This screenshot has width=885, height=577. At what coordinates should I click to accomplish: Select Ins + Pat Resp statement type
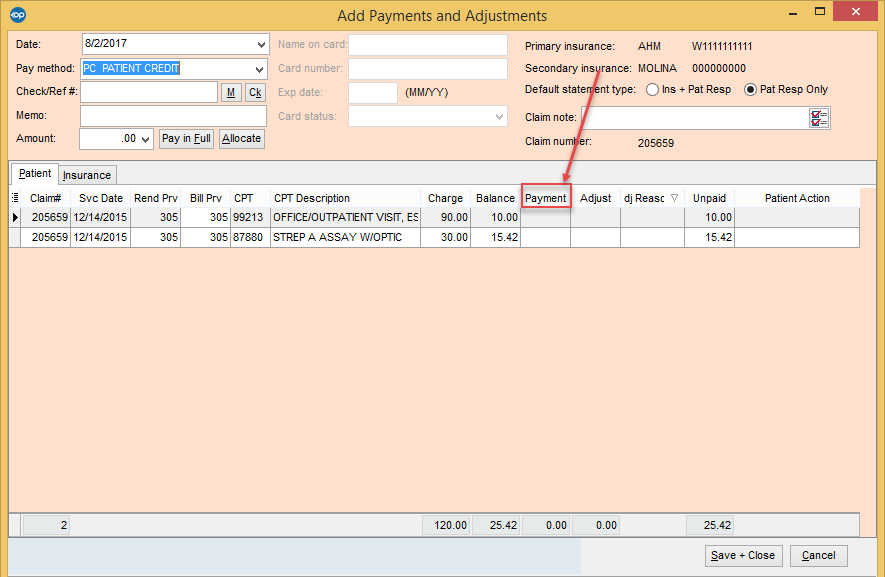pos(652,90)
